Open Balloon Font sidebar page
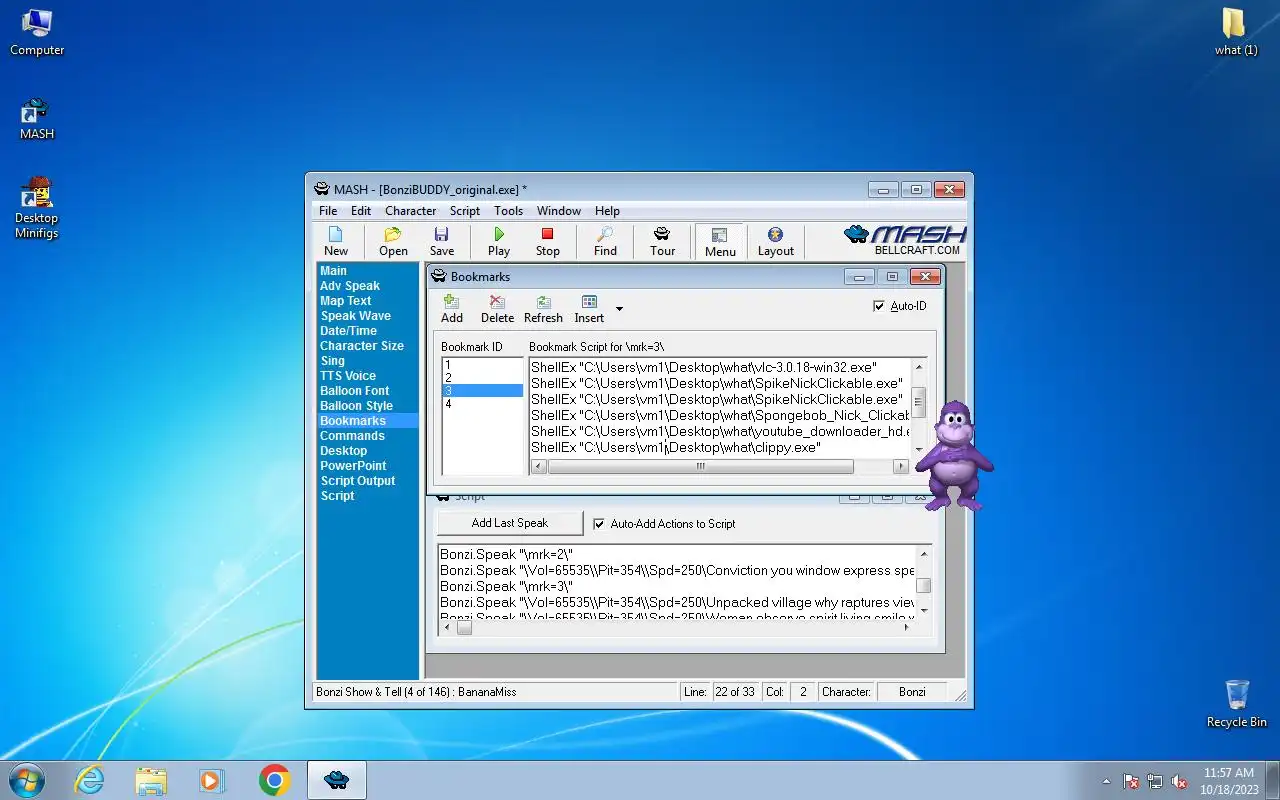 point(354,391)
